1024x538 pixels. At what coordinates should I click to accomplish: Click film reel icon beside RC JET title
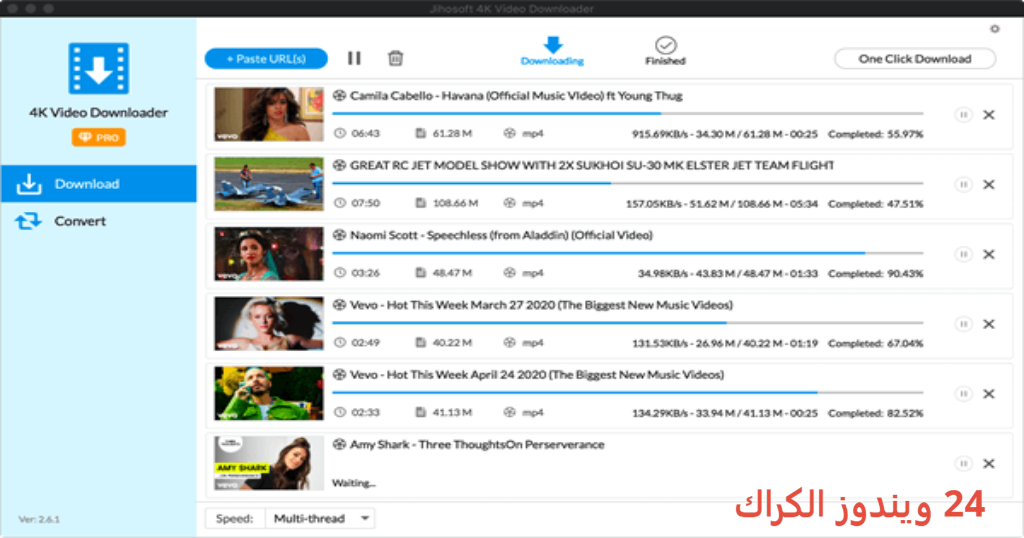[339, 166]
